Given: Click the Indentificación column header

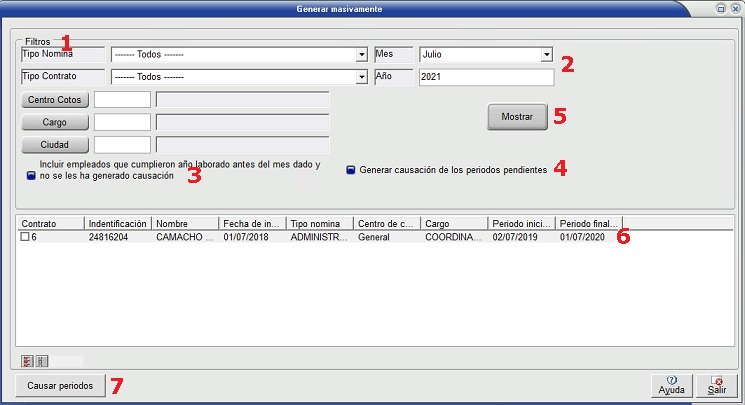Looking at the screenshot, I should pos(118,223).
